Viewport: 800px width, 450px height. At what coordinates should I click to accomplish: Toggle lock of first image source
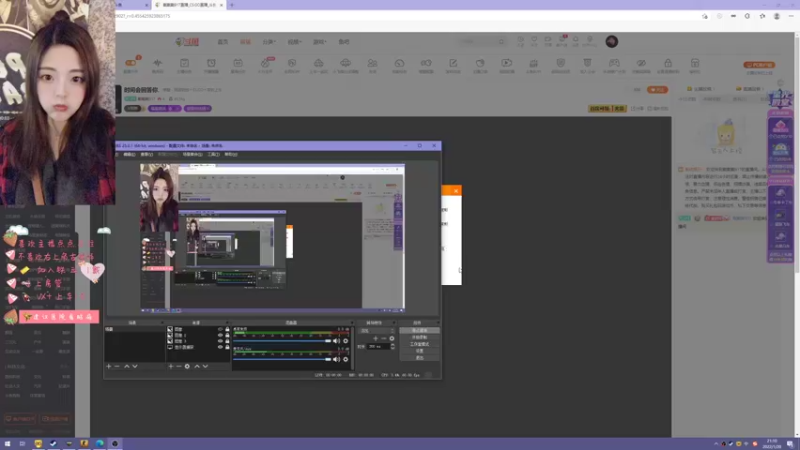[227, 329]
